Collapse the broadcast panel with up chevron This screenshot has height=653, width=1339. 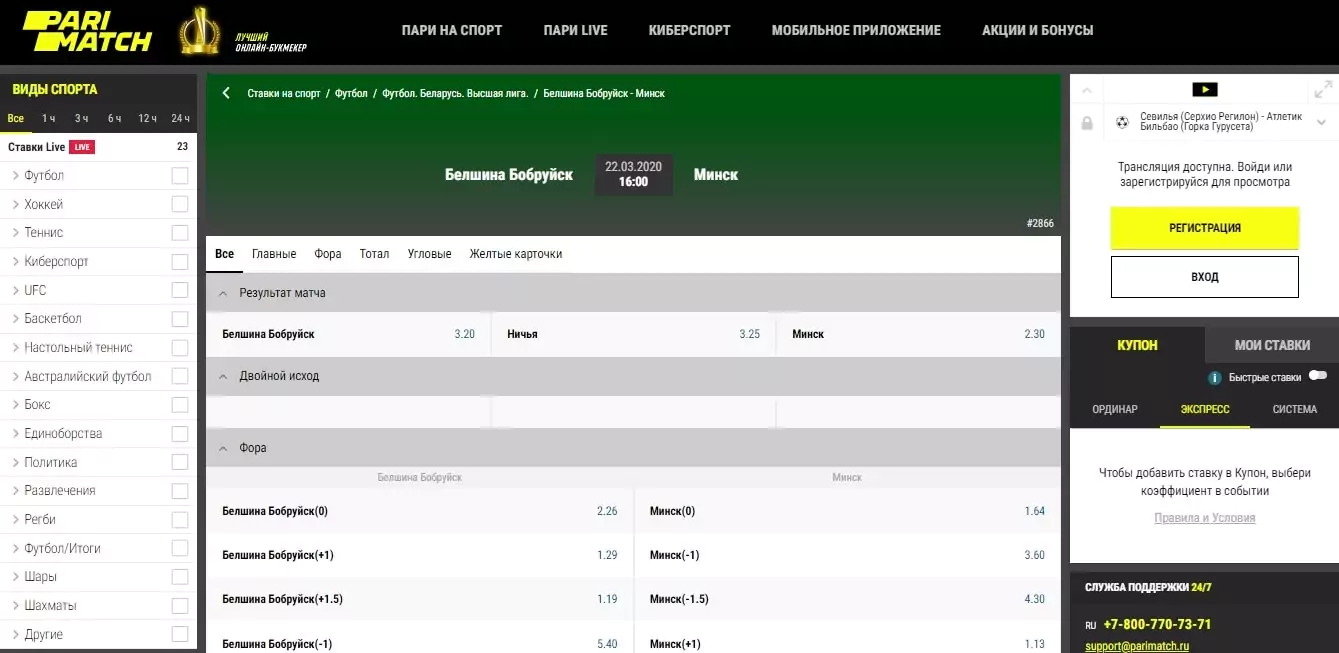tap(1088, 89)
